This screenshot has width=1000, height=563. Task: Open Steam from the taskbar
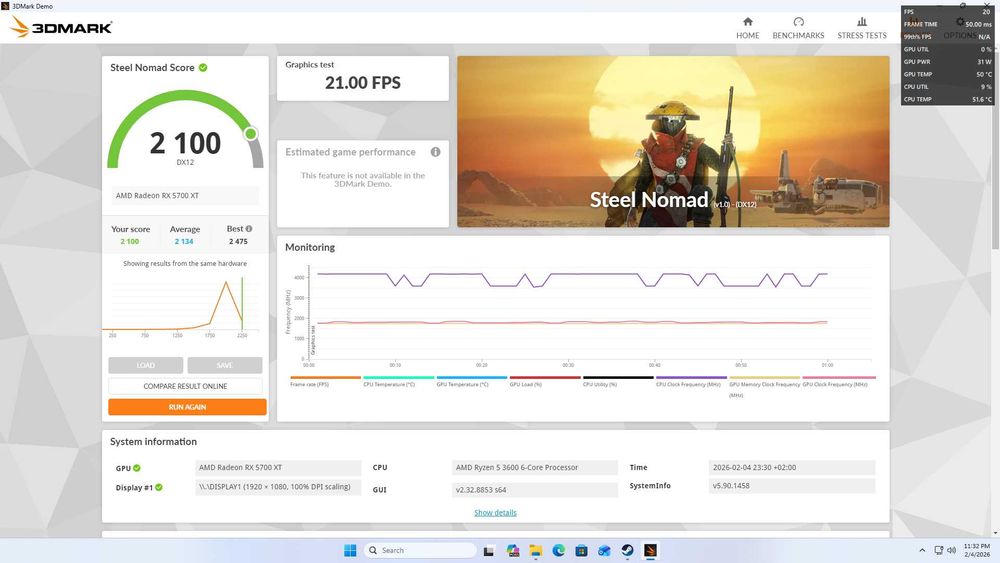point(628,550)
